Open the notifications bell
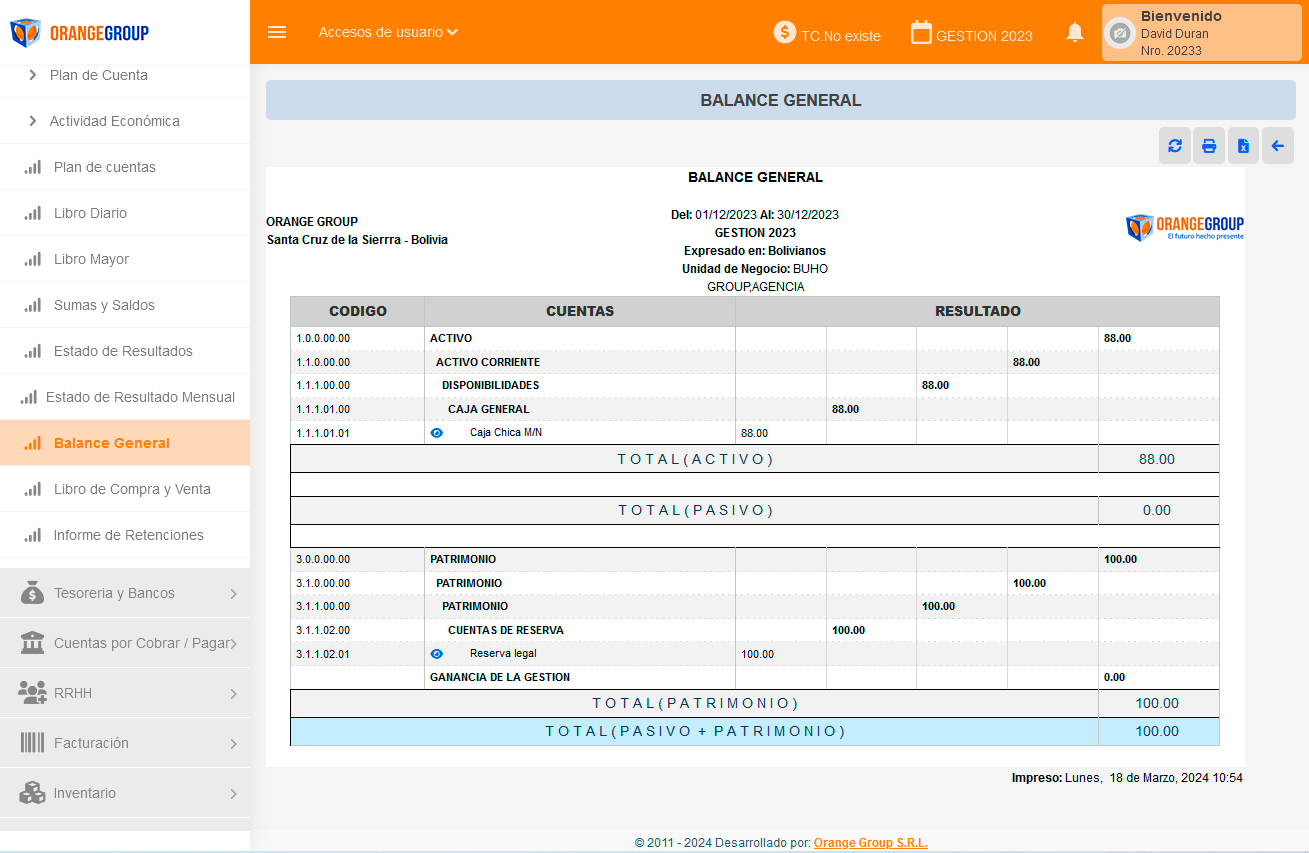This screenshot has width=1309, height=853. [1075, 33]
